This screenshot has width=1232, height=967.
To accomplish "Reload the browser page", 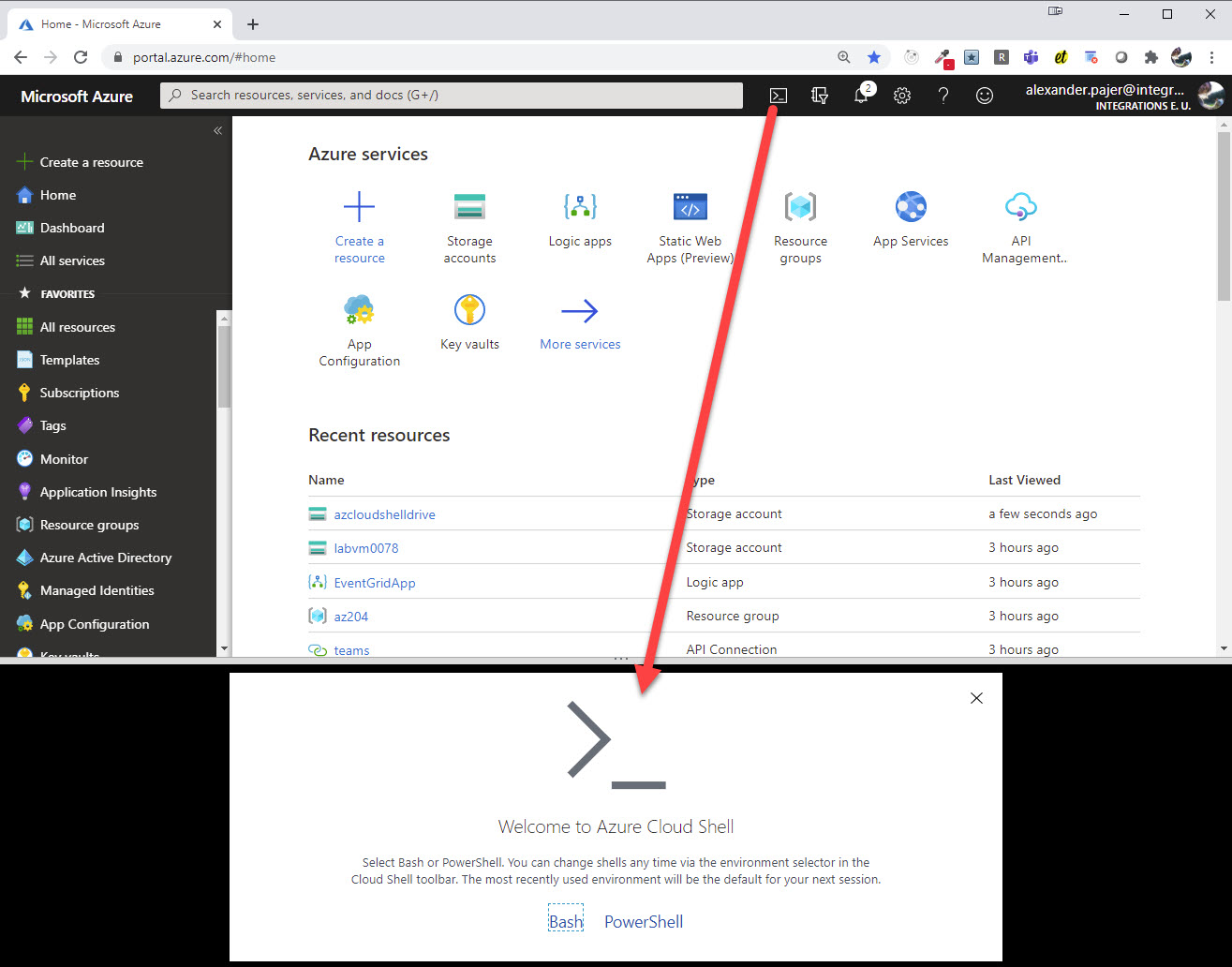I will [81, 57].
